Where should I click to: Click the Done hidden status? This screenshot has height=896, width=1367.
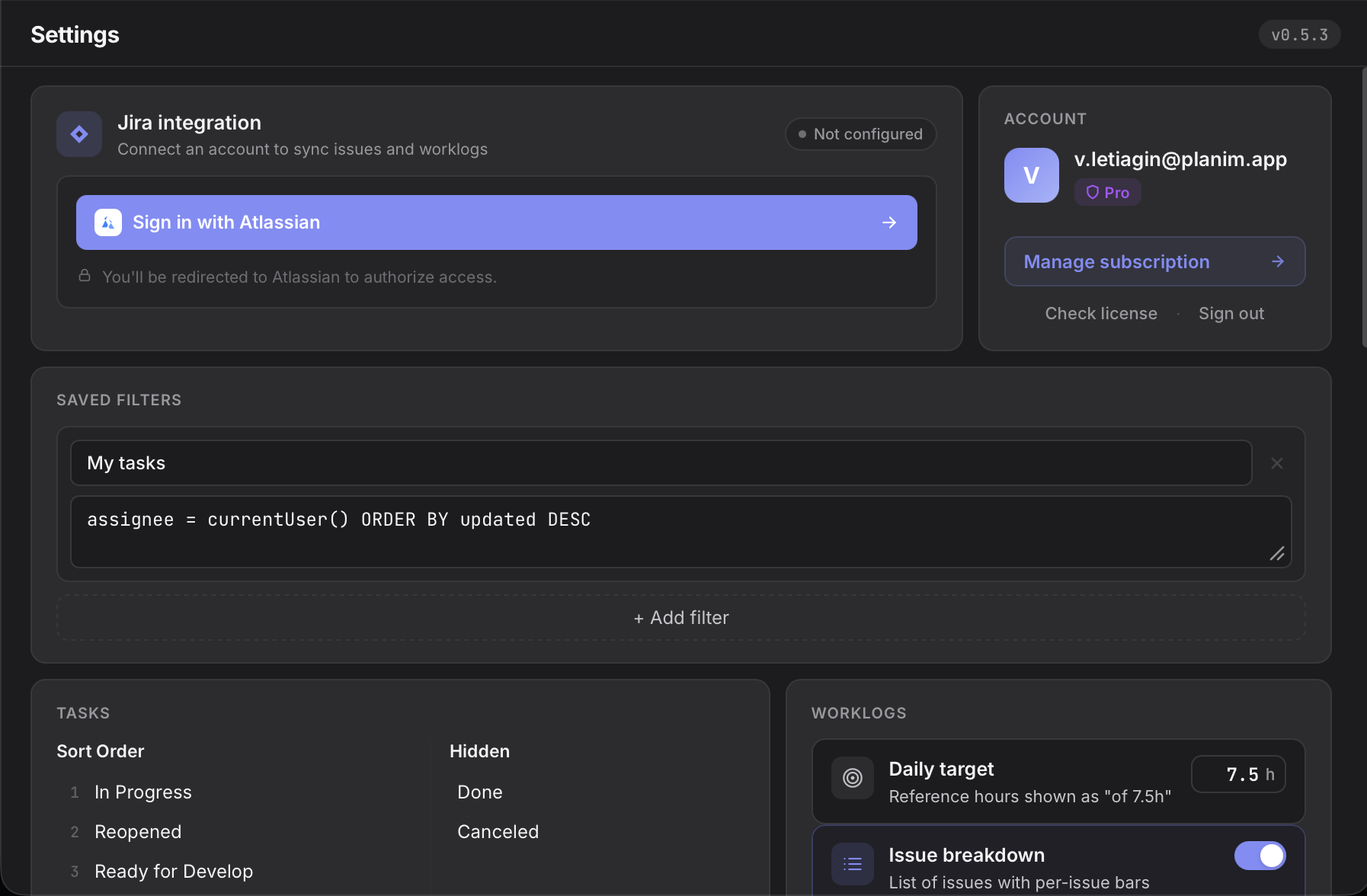(x=480, y=792)
